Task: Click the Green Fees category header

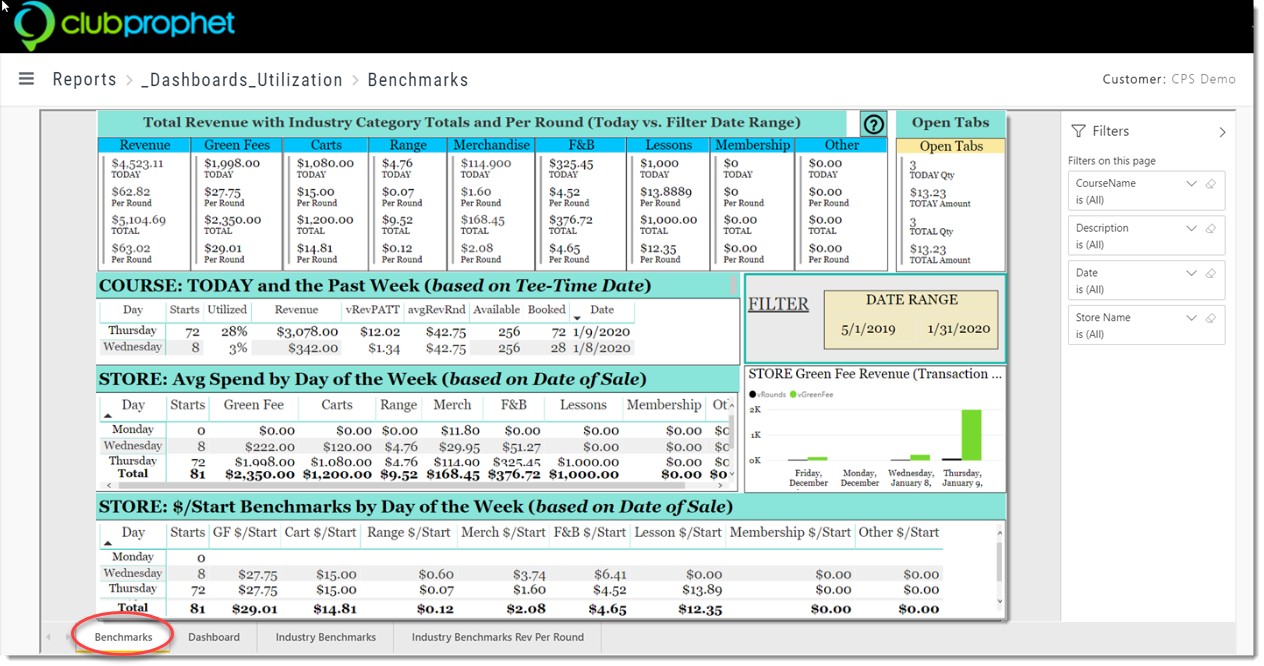Action: pos(237,145)
